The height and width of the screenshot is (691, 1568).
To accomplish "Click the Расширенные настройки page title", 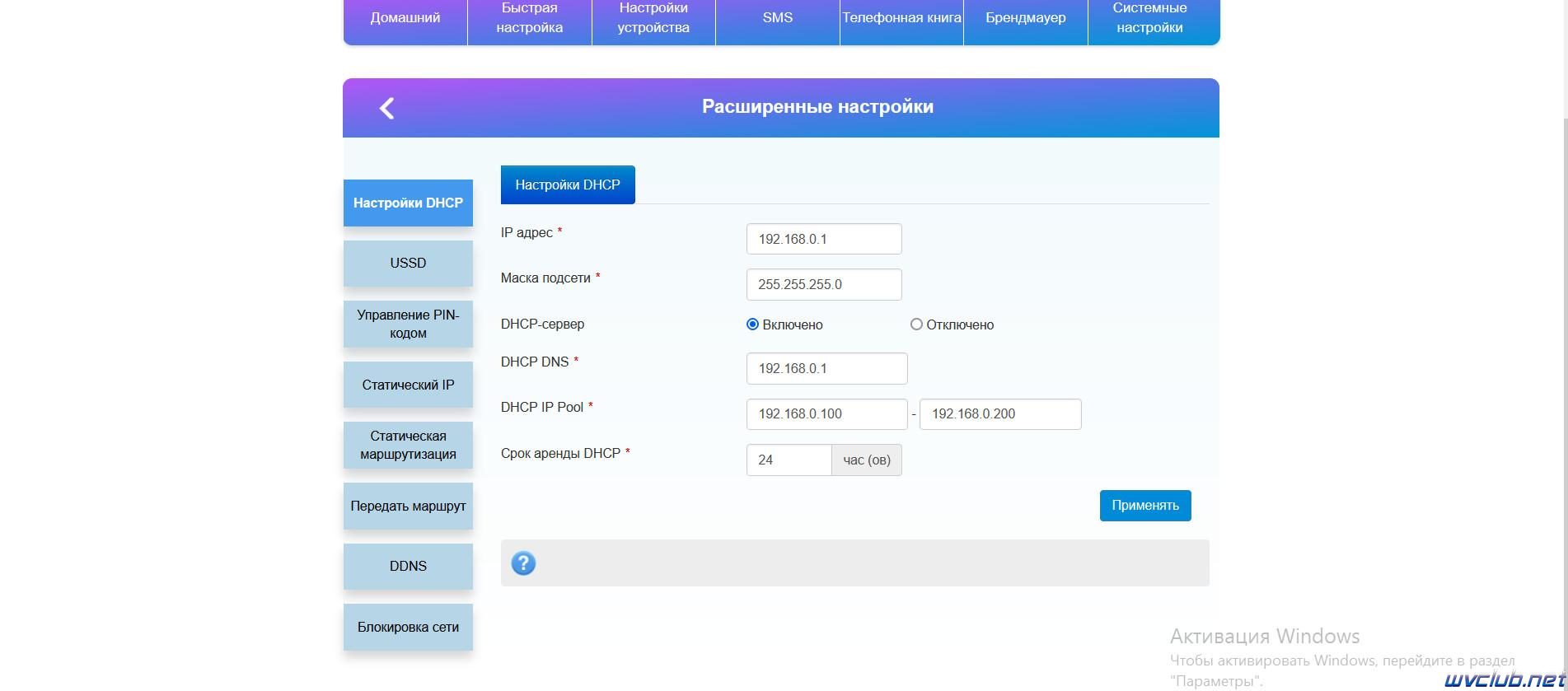I will (x=817, y=106).
